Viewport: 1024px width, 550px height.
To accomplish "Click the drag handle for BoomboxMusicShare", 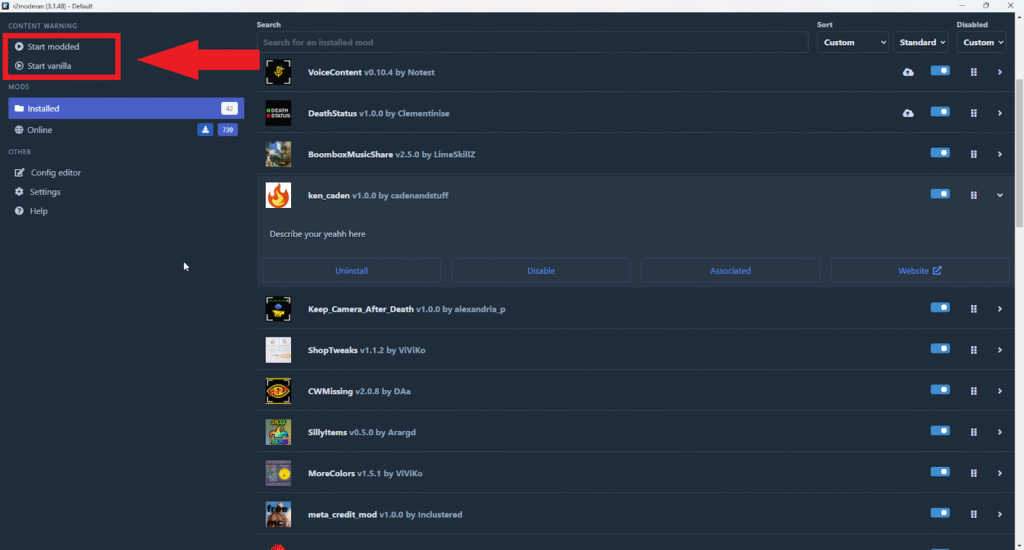I will (x=974, y=154).
